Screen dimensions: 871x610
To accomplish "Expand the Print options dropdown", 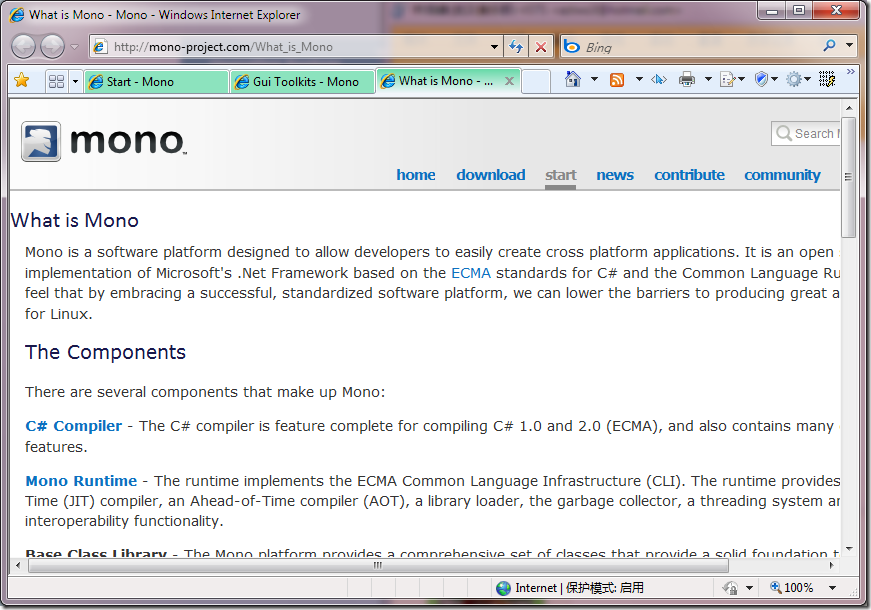I will pos(708,79).
